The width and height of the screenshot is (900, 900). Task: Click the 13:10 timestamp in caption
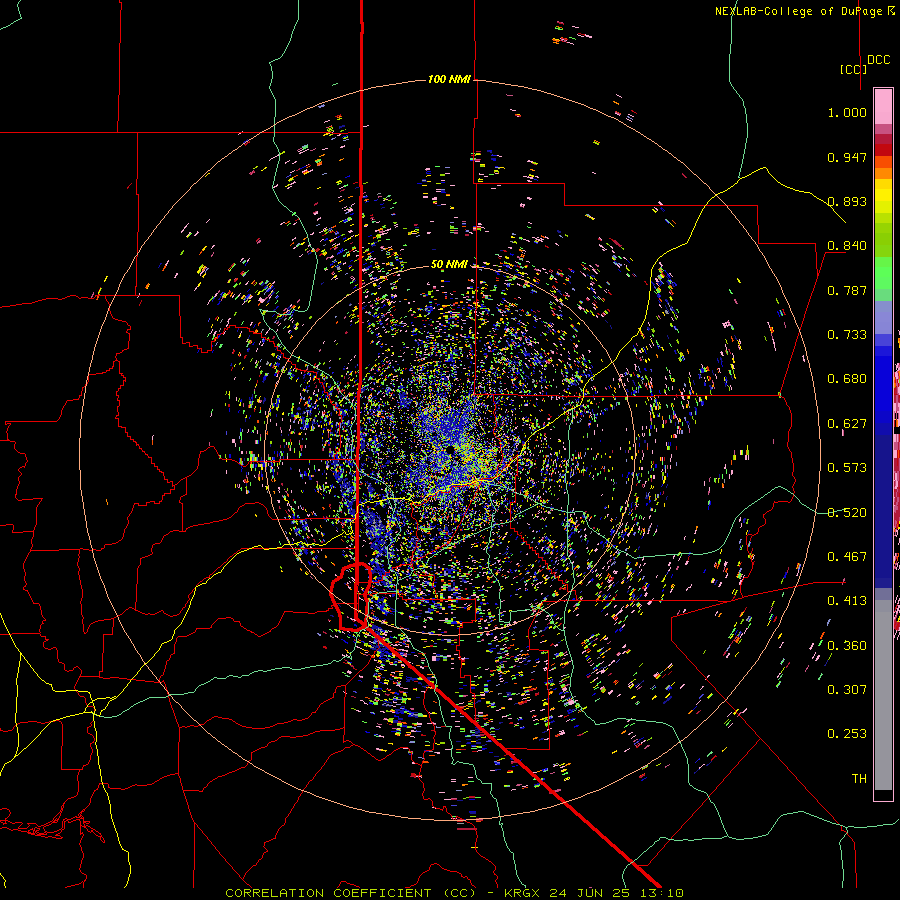pos(662,893)
